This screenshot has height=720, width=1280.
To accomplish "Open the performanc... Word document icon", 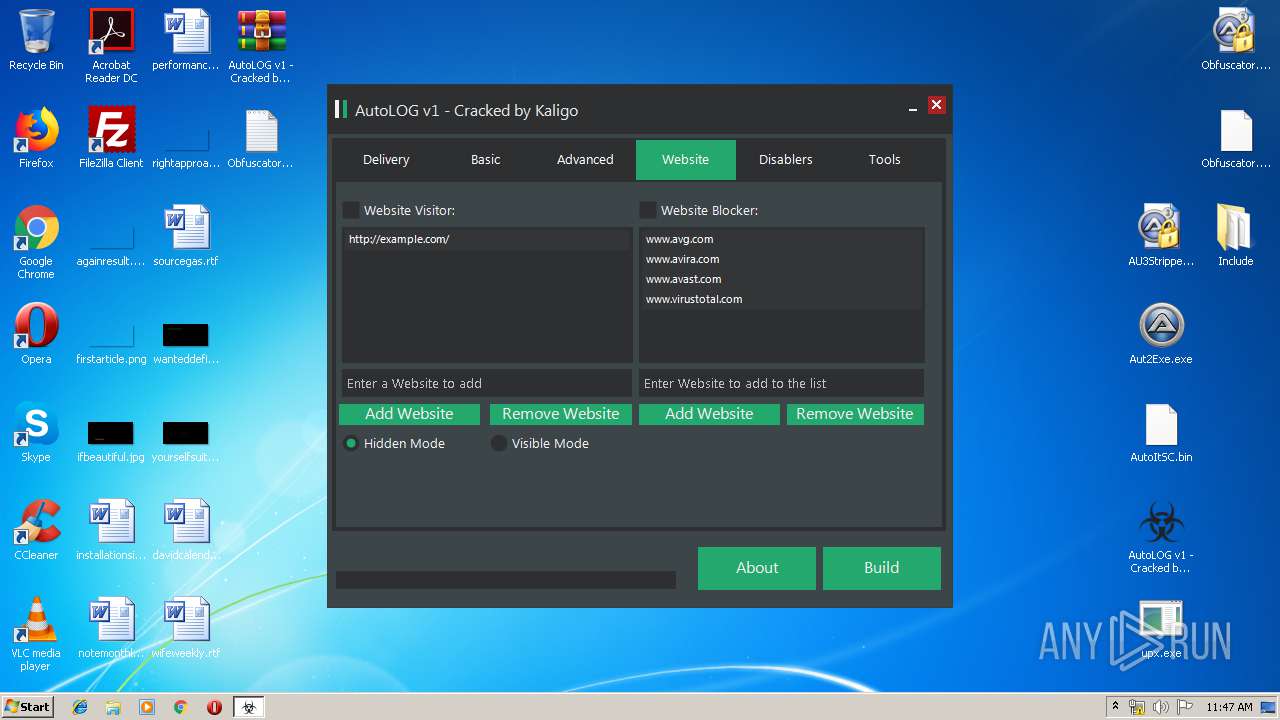I will 186,40.
